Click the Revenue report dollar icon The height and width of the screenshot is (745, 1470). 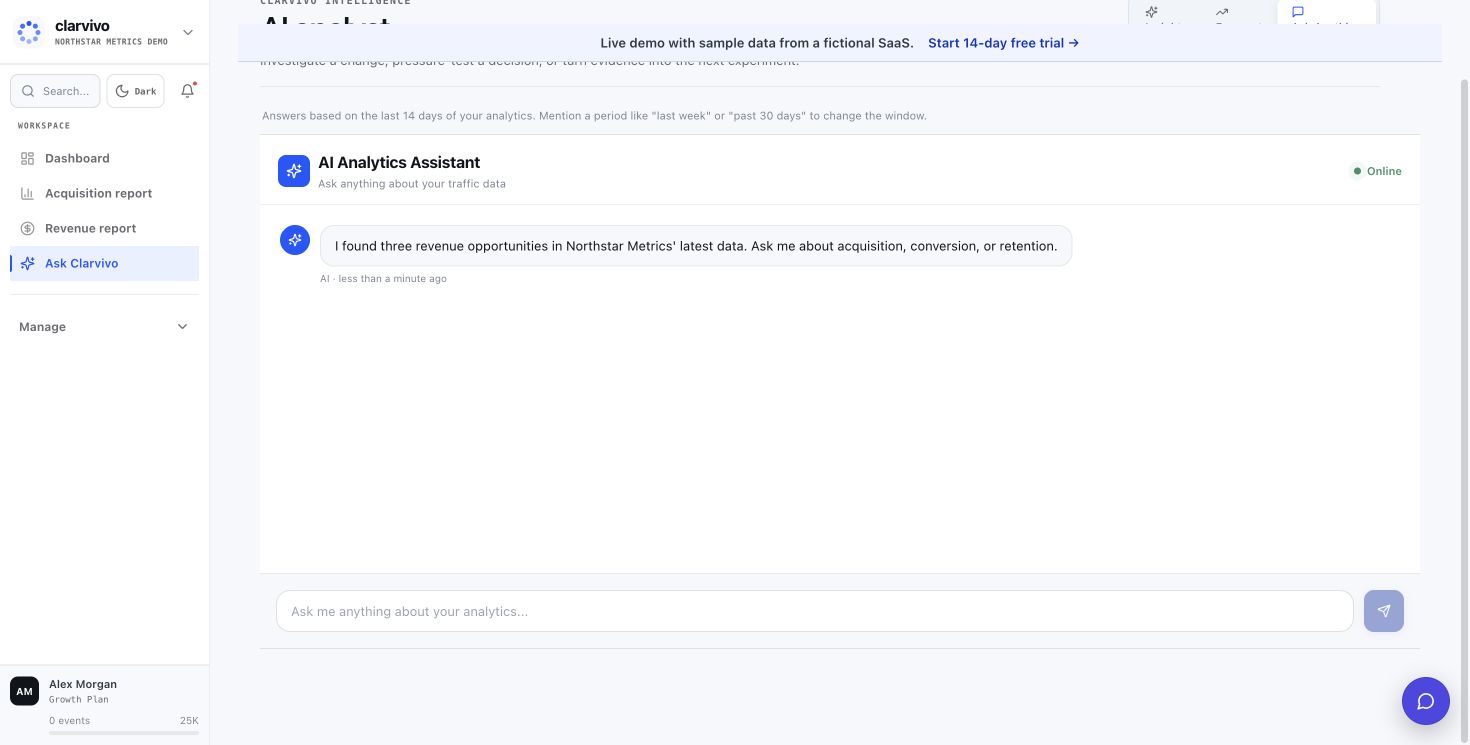coord(27,228)
